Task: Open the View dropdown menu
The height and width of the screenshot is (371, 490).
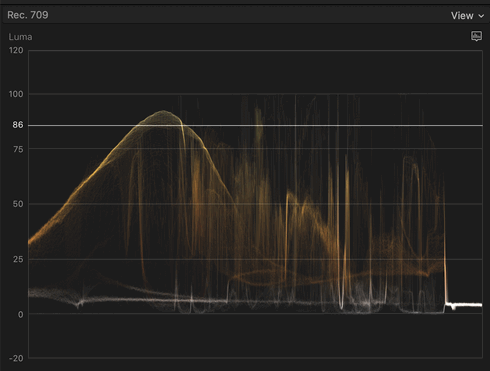Action: click(467, 16)
